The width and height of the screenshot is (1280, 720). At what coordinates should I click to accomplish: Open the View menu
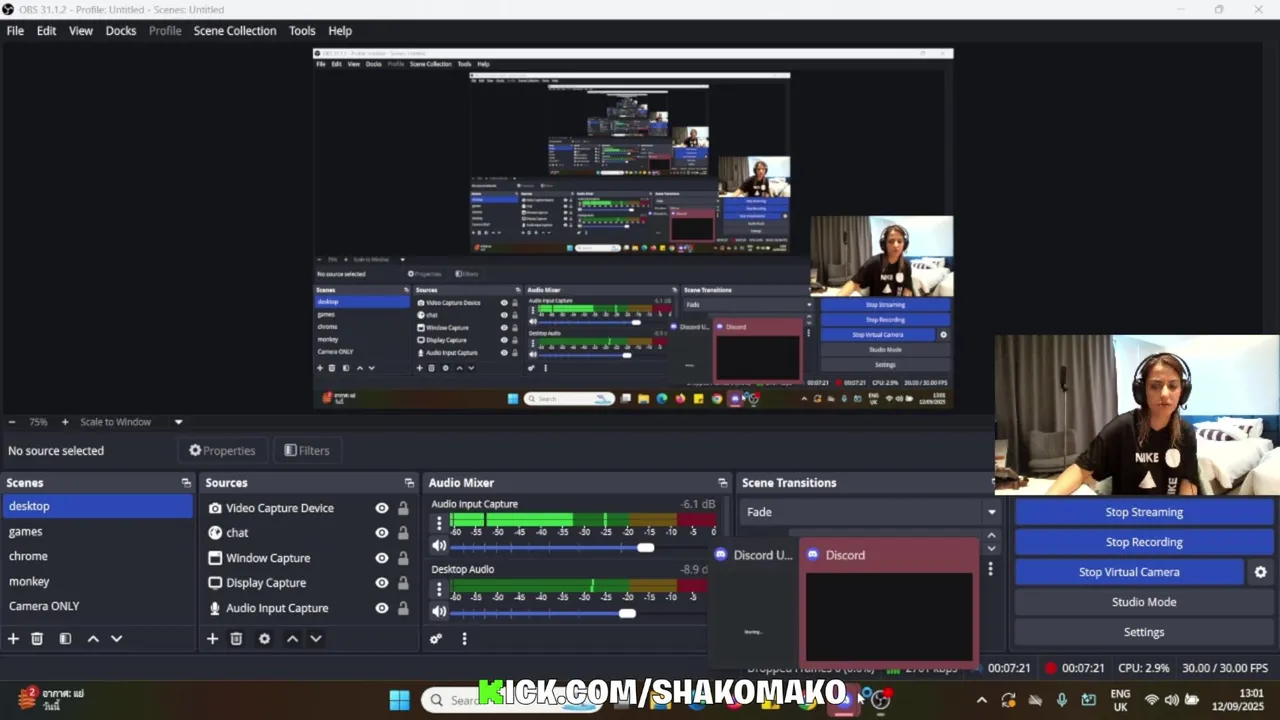81,31
